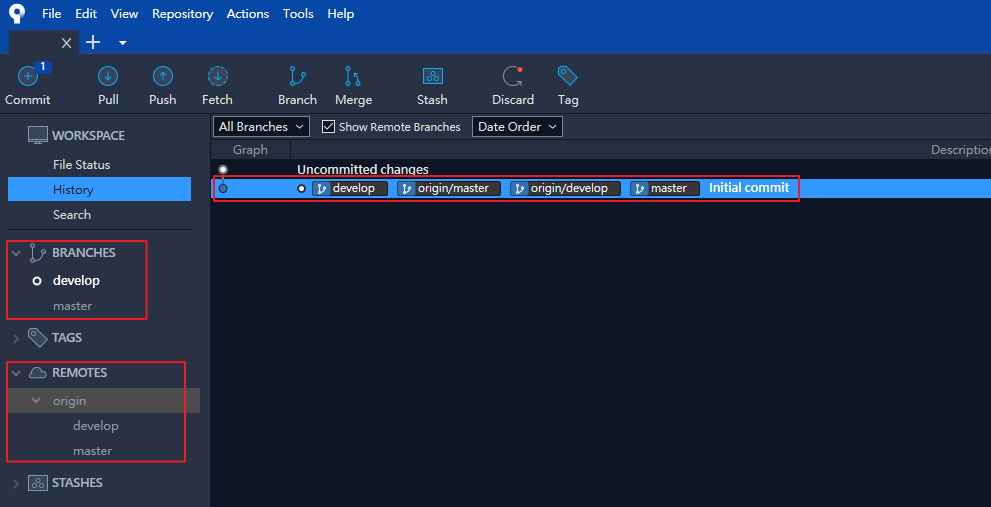Image resolution: width=991 pixels, height=507 pixels.
Task: Click the Merge toolbar icon
Action: [x=353, y=77]
